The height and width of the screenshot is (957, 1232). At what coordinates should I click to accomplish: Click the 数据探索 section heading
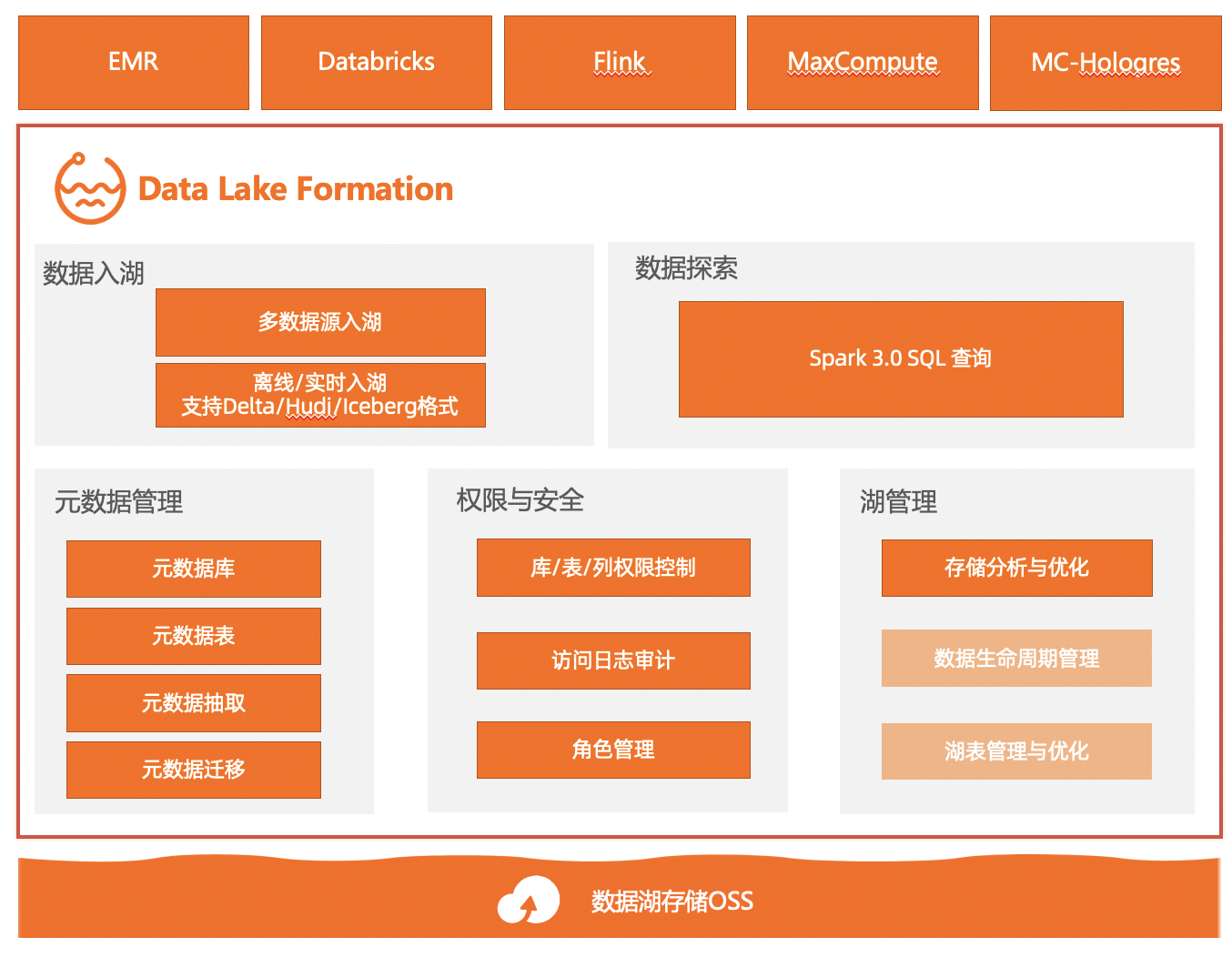click(686, 268)
